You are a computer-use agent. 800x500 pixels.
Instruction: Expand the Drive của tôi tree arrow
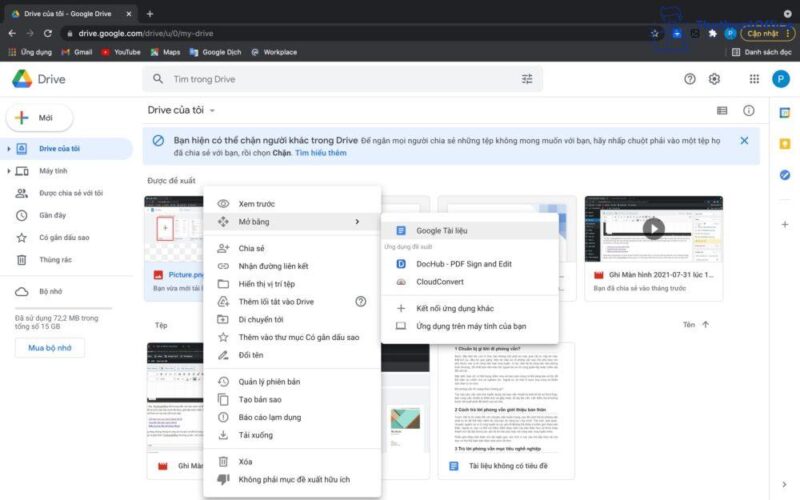[9, 148]
